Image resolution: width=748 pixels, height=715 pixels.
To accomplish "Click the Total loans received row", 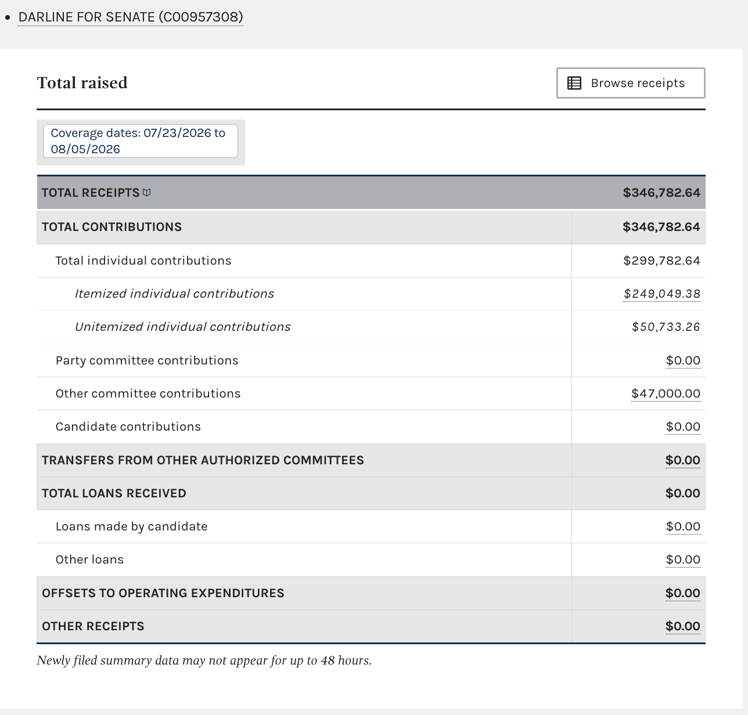I will coord(371,493).
